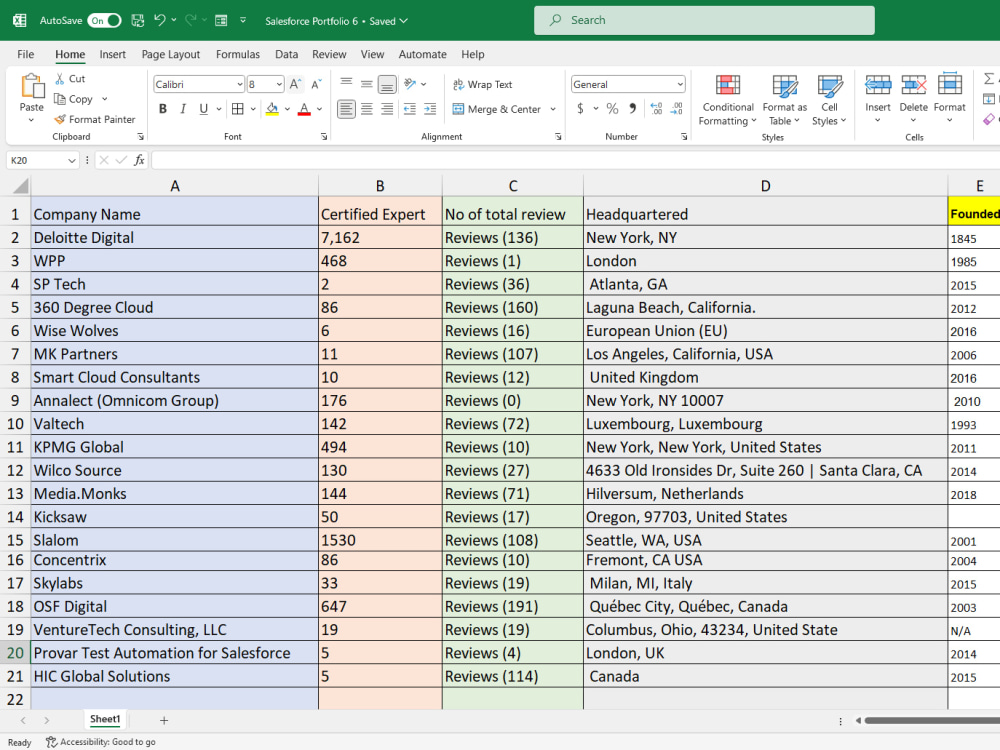
Task: Click the Insert Function fx icon
Action: pyautogui.click(x=138, y=161)
